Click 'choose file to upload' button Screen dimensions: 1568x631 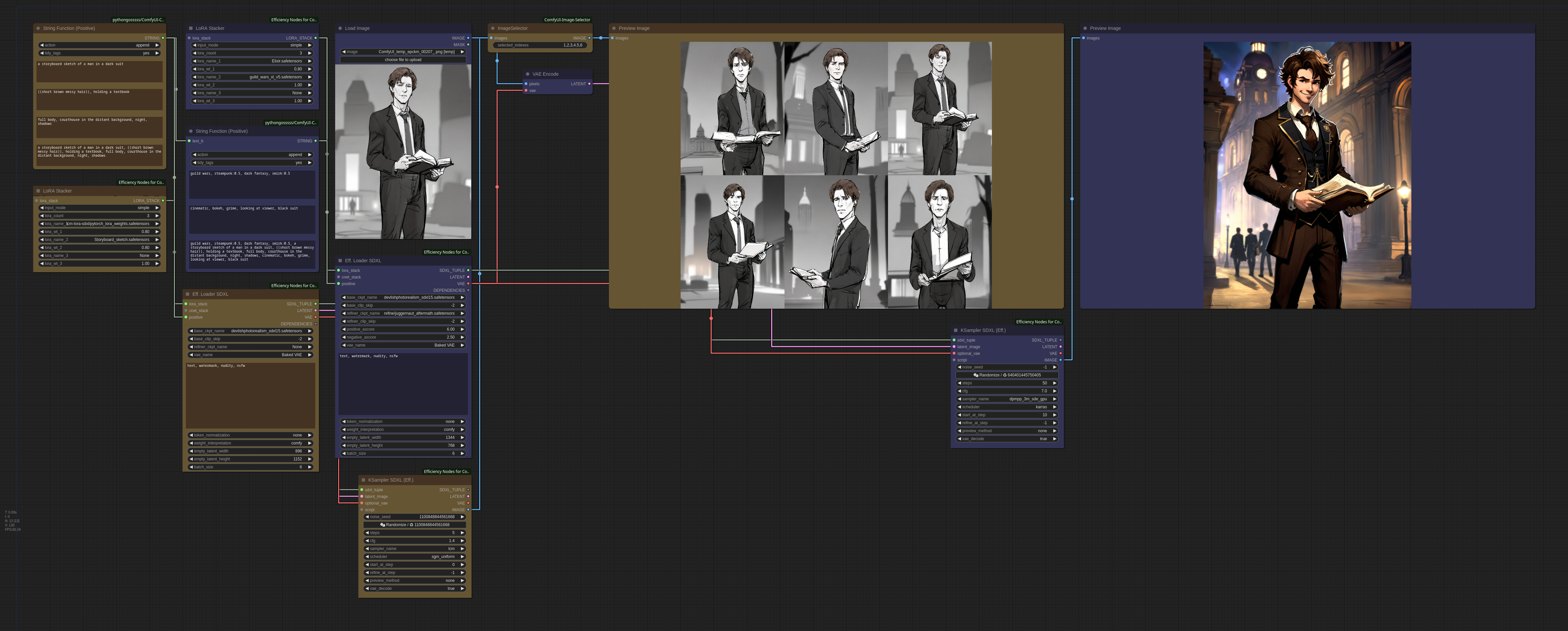[403, 60]
